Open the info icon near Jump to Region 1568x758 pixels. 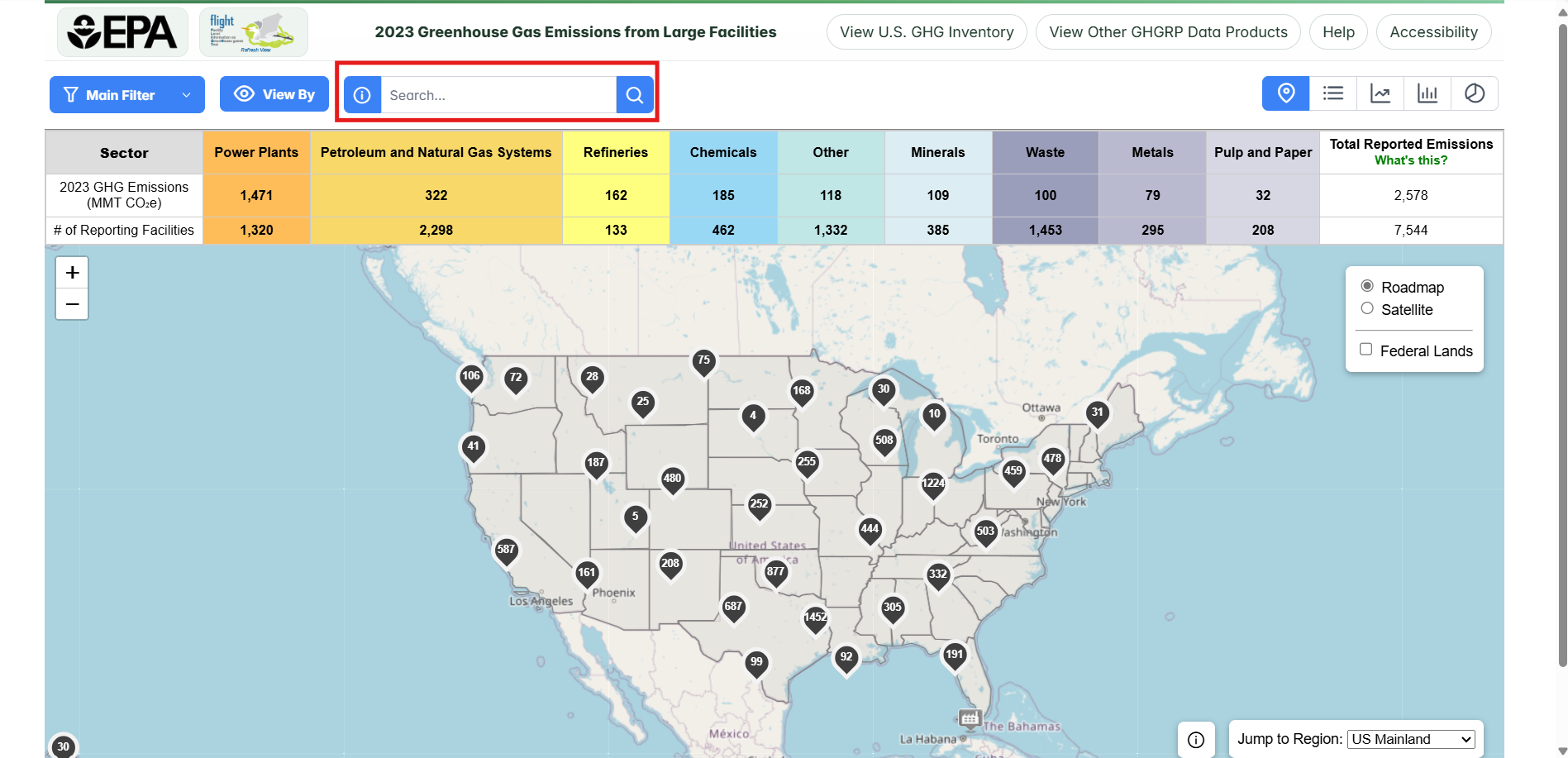1196,739
